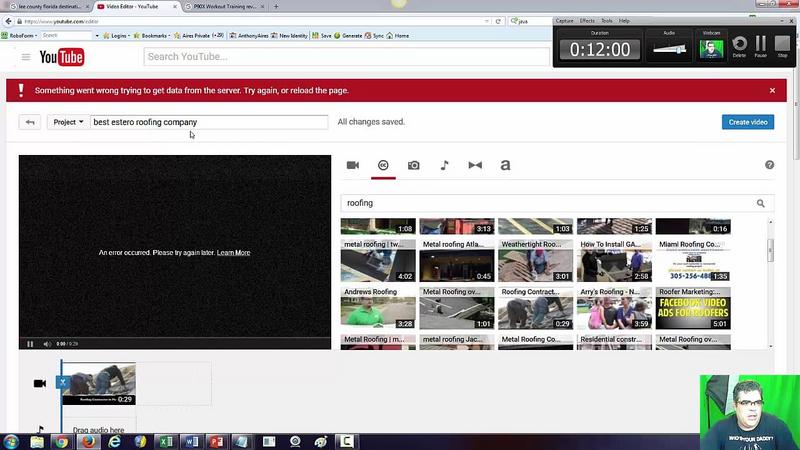800x450 pixels.
Task: Click New Identity in toolbar
Action: 289,36
